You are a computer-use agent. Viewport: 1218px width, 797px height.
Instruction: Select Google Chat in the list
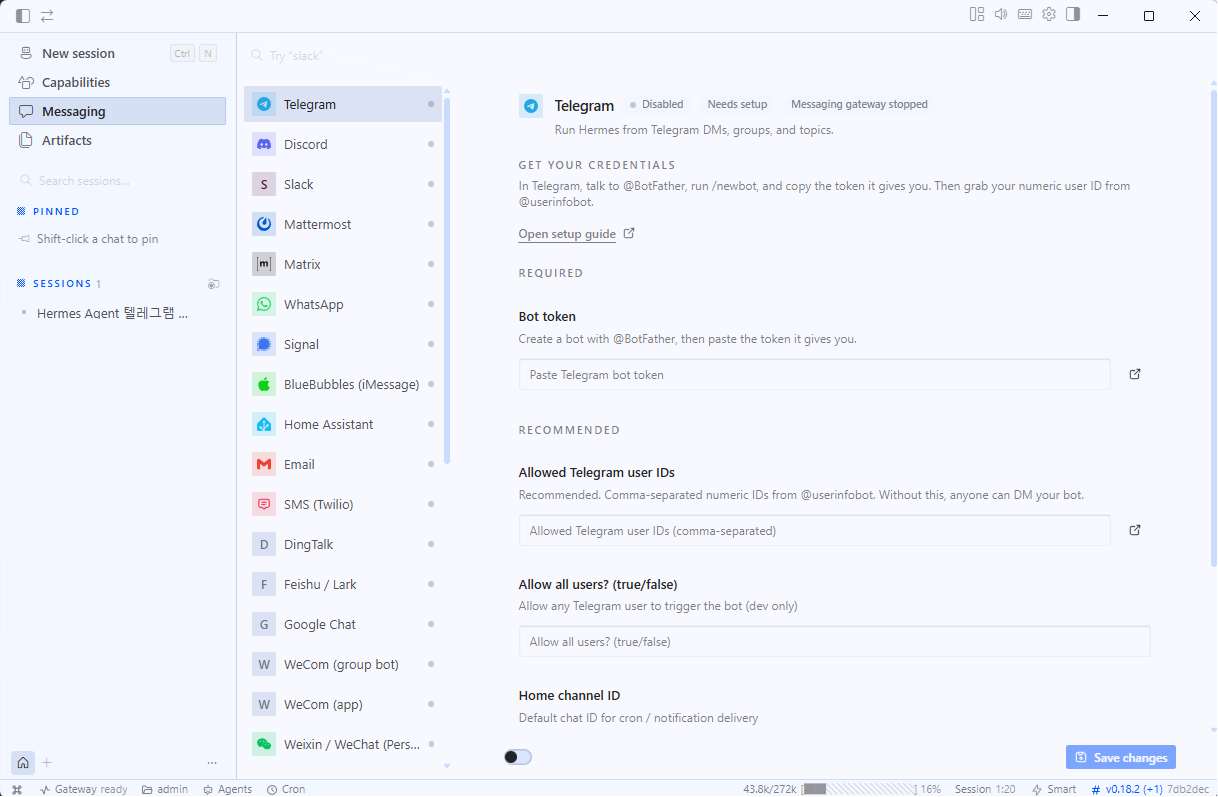coord(343,624)
